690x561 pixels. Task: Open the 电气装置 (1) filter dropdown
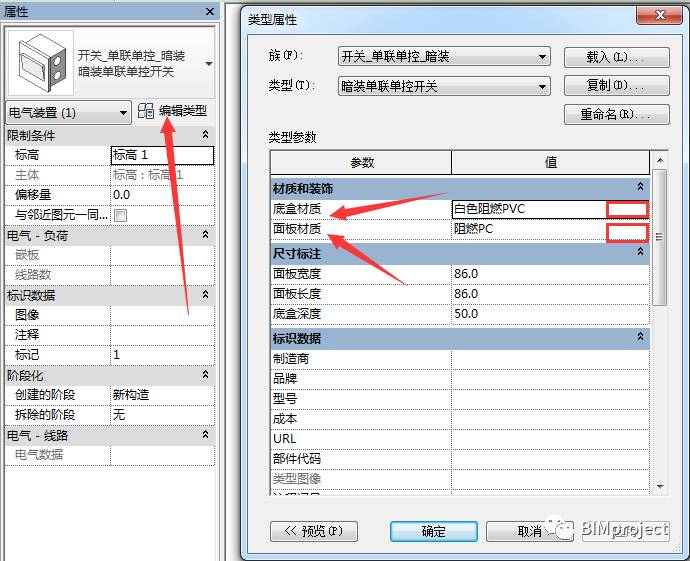tap(69, 113)
